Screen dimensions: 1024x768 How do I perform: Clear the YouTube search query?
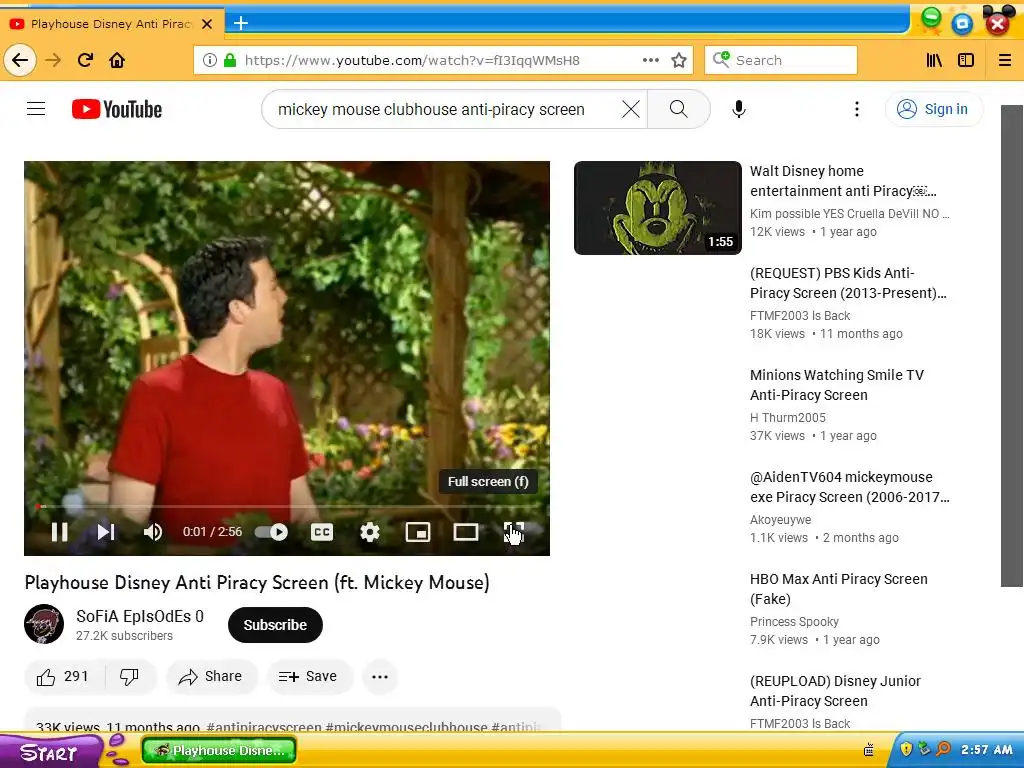click(x=631, y=109)
